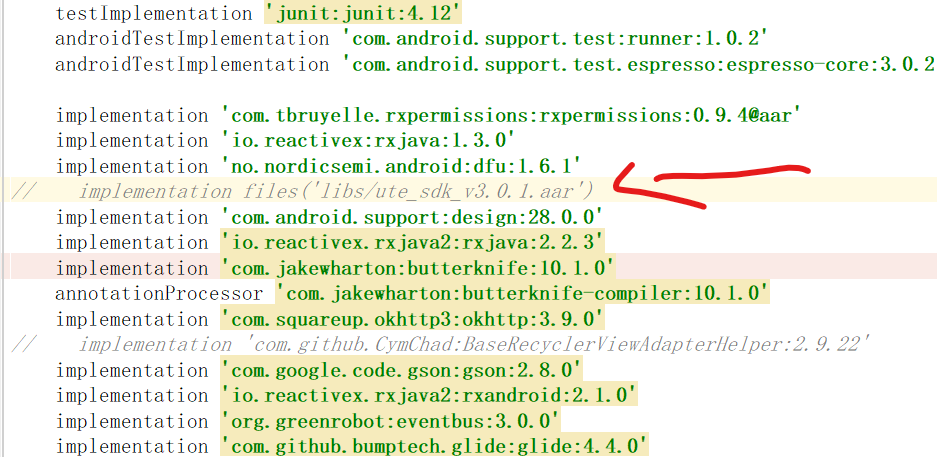Click the implementation keyword before rxjava:1.3.0
This screenshot has height=457, width=937.
(132, 141)
